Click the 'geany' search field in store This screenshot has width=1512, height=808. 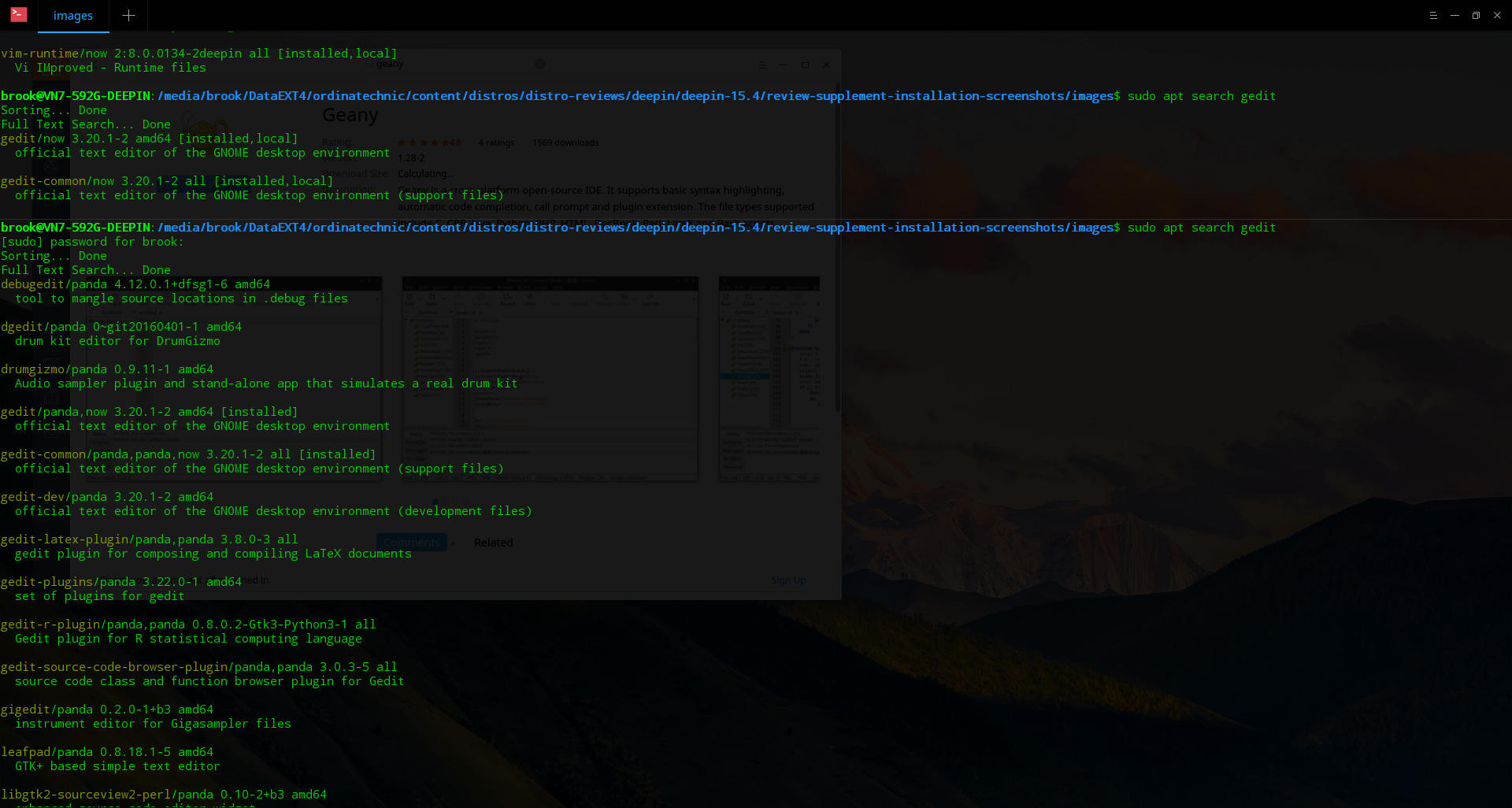(x=457, y=64)
